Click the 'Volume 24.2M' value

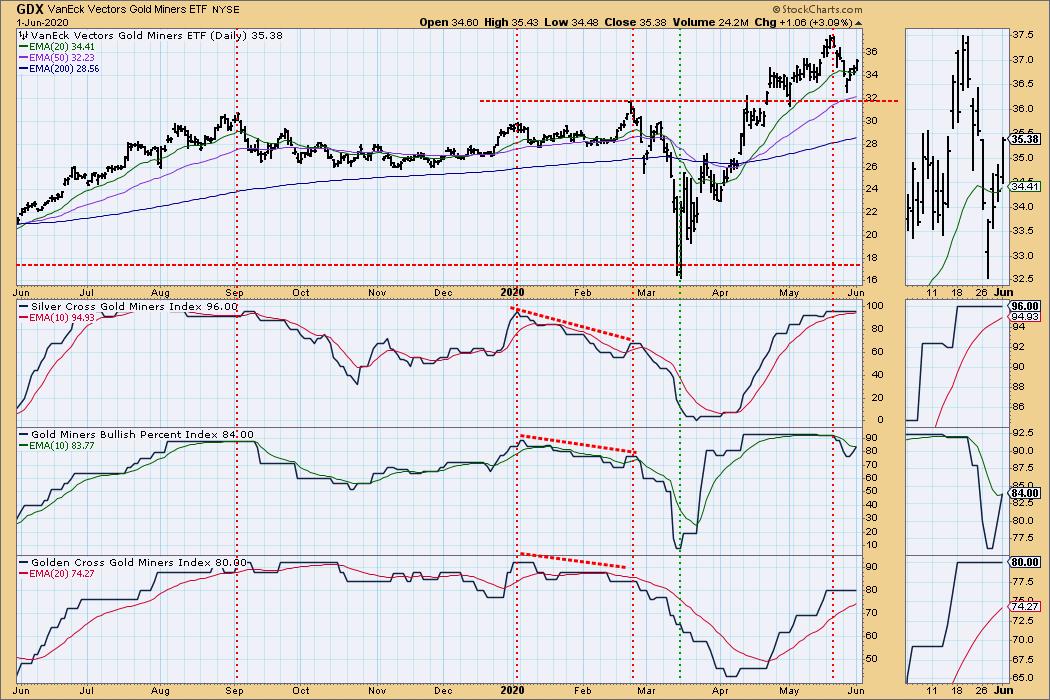(x=710, y=22)
